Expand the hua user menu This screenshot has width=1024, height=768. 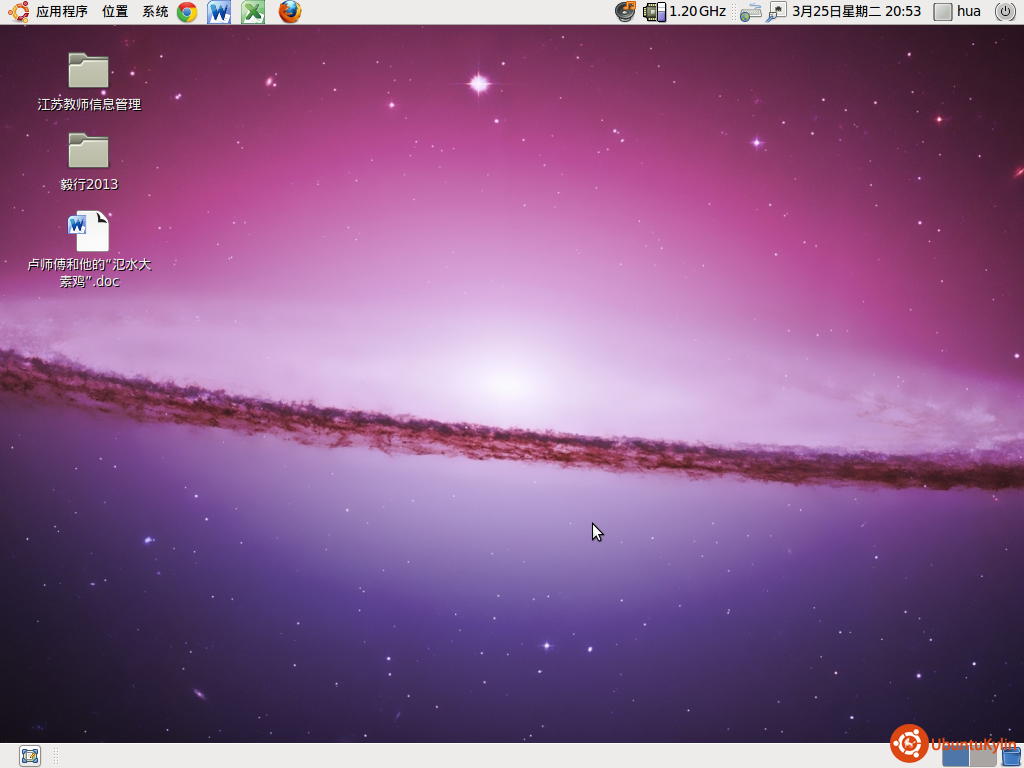(958, 12)
